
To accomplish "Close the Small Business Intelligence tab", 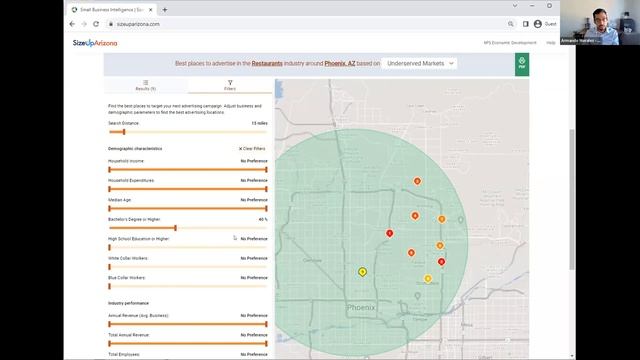I will (151, 10).
